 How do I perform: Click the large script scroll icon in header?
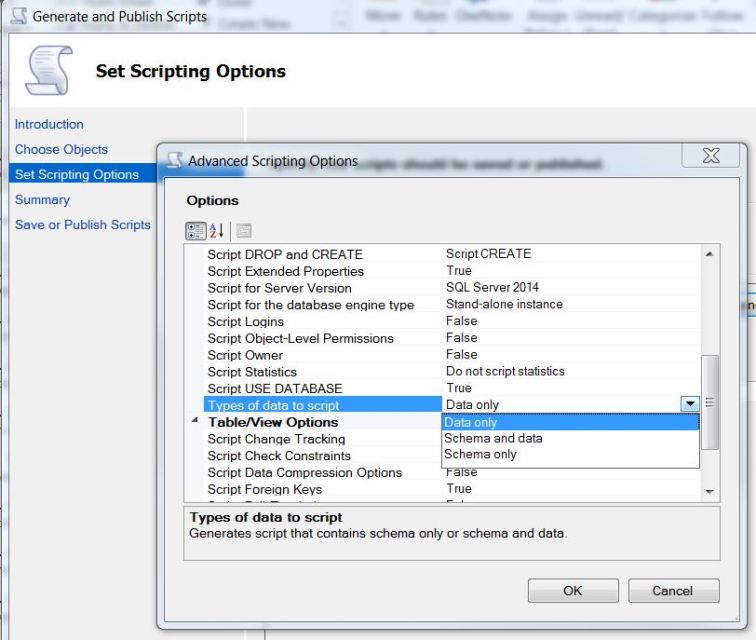point(50,70)
